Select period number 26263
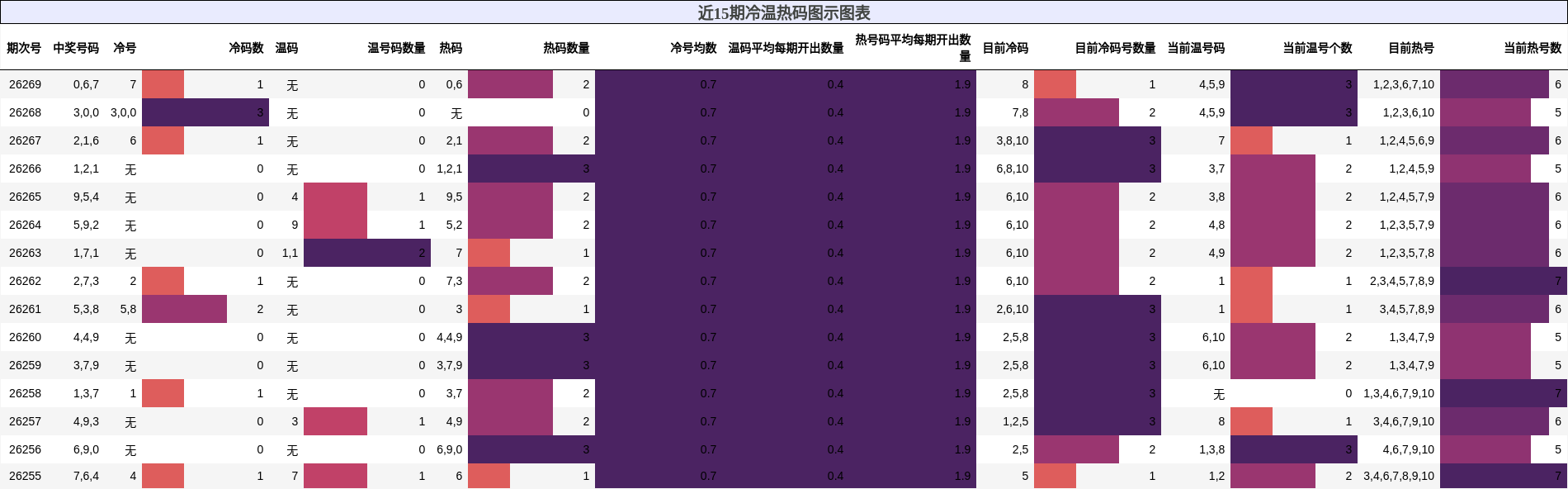Screen dimensions: 1568x489 (25, 253)
